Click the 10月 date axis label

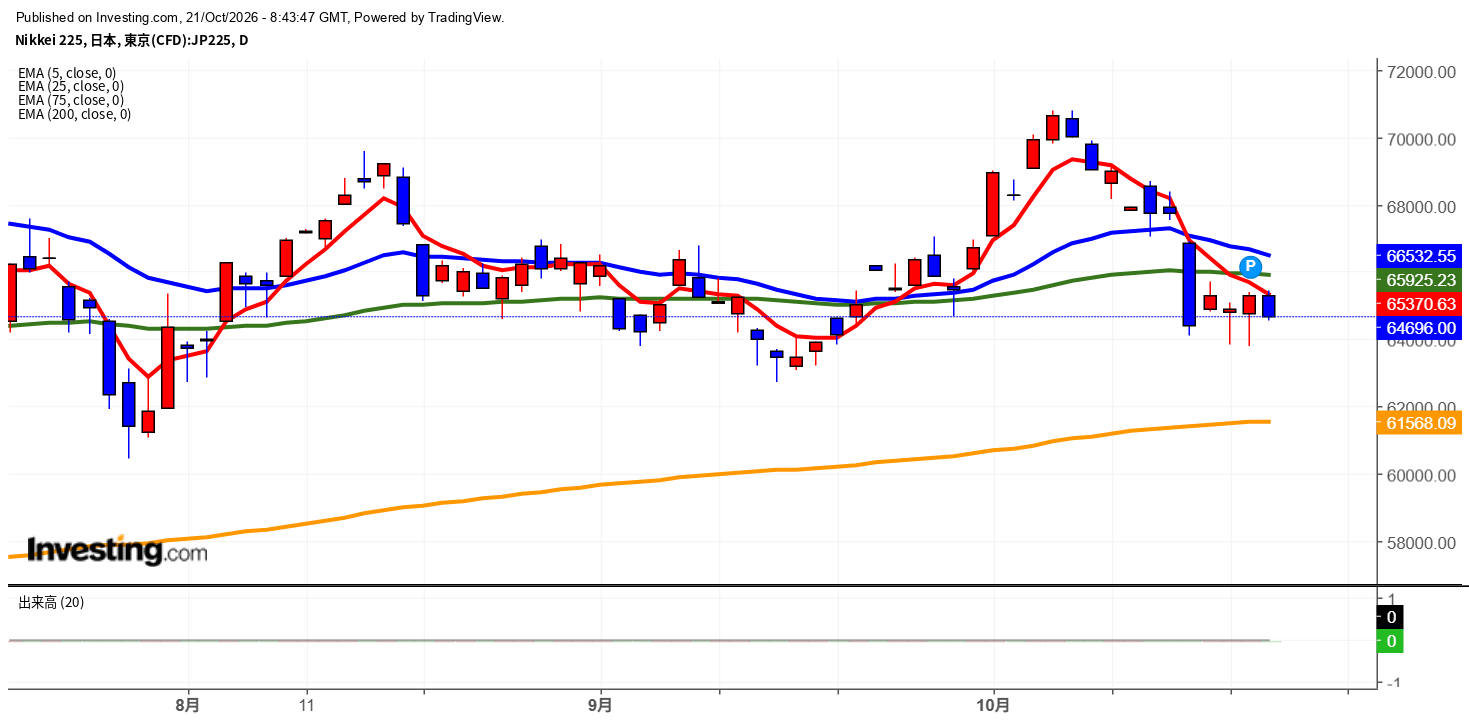[x=994, y=704]
